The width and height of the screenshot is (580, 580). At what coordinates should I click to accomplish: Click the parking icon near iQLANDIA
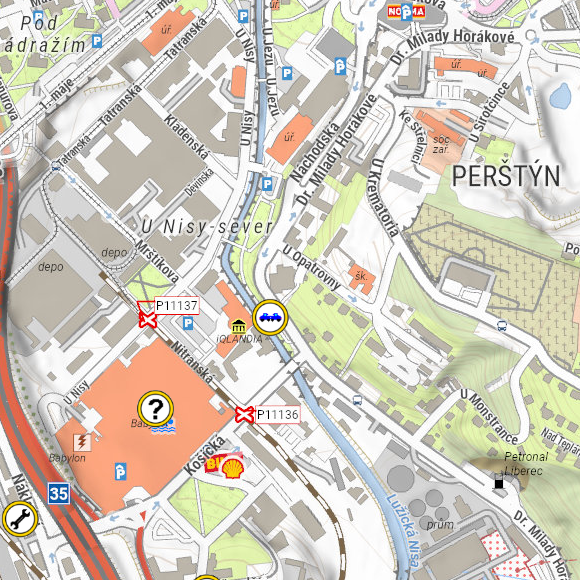[188, 323]
